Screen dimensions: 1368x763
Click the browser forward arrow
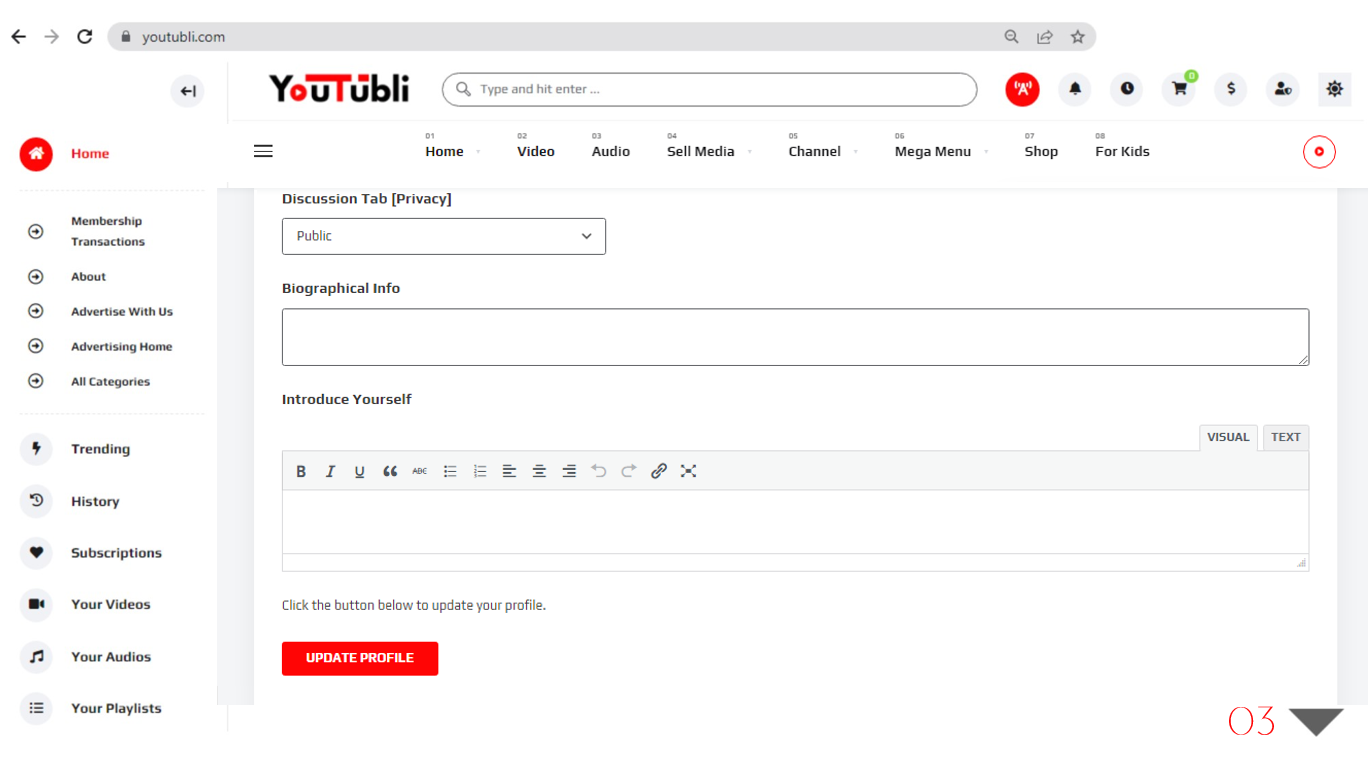(51, 37)
